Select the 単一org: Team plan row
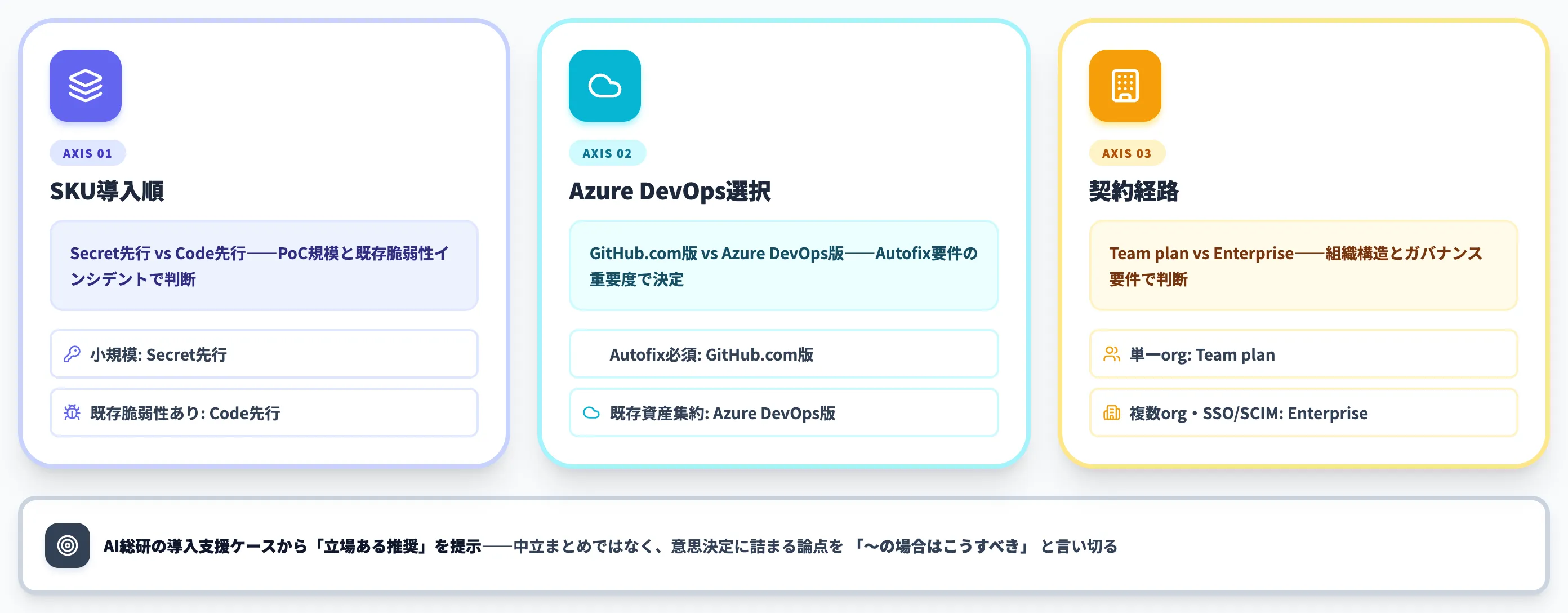This screenshot has height=613, width=1568. (x=1303, y=354)
